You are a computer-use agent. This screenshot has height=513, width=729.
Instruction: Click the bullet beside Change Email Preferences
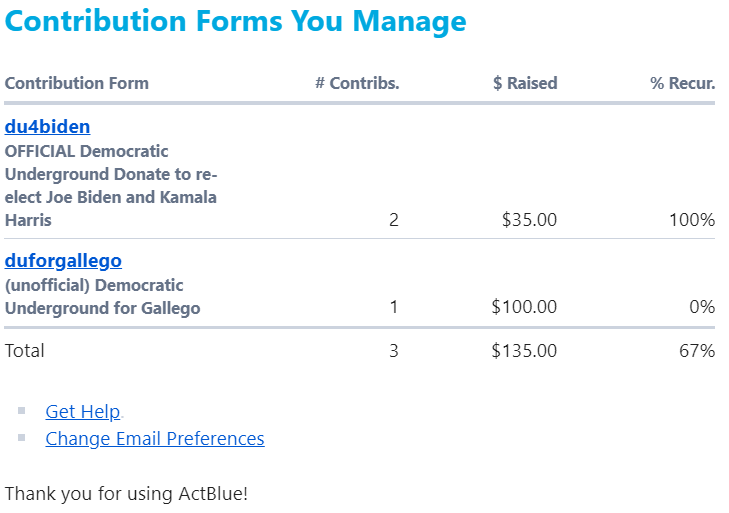22,437
